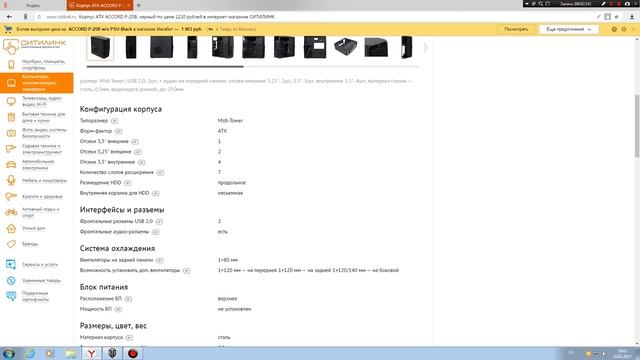Image resolution: width=640 pixels, height=360 pixels.
Task: Open photo, video, security systems category icon
Action: [11, 133]
